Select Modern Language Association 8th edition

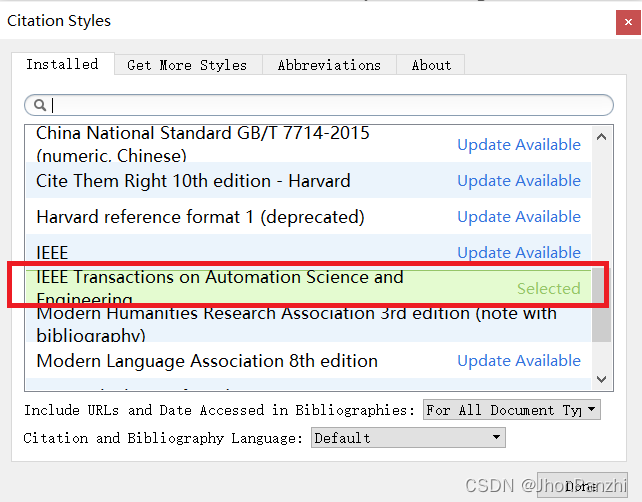309,360
